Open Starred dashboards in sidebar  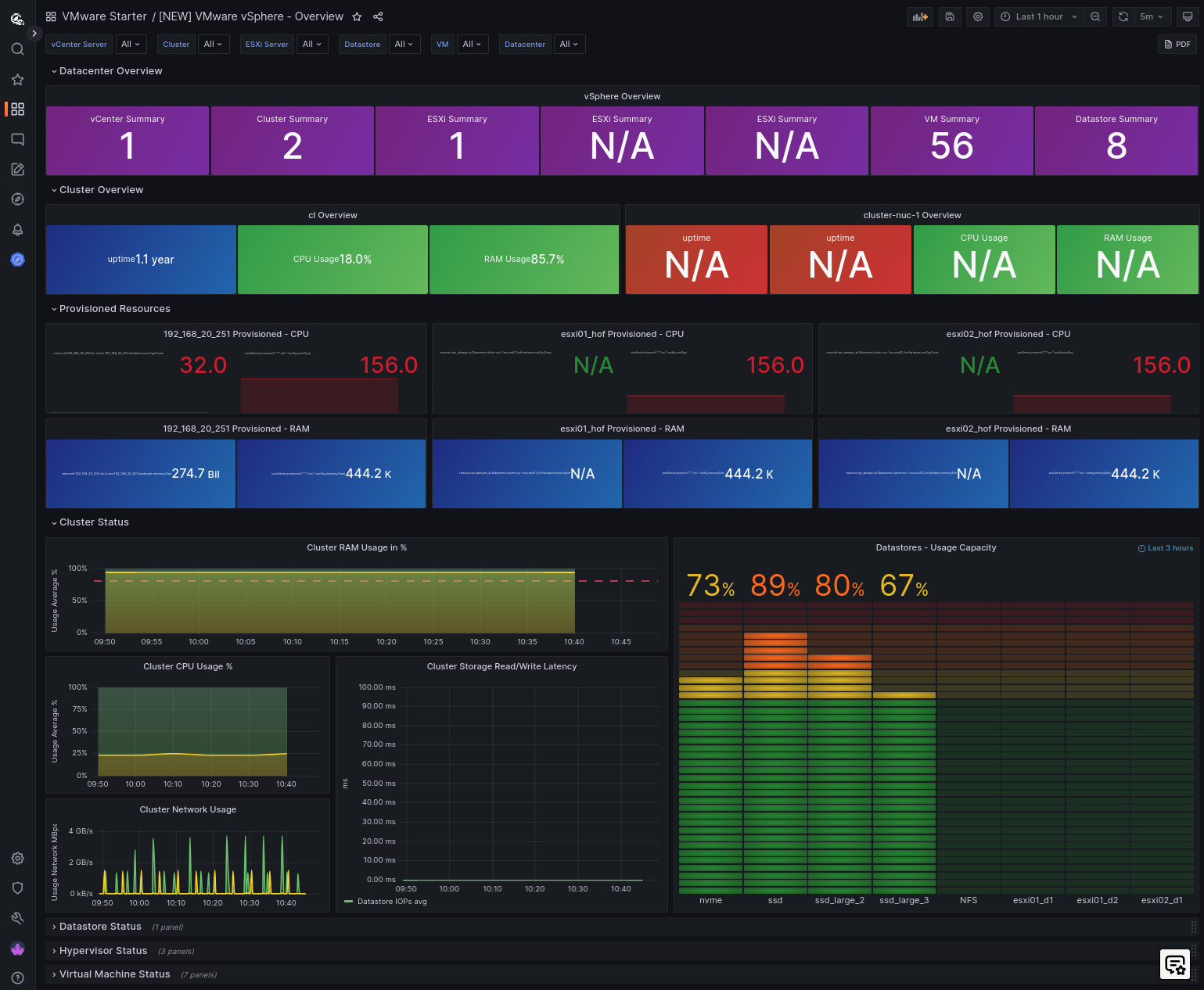[17, 80]
